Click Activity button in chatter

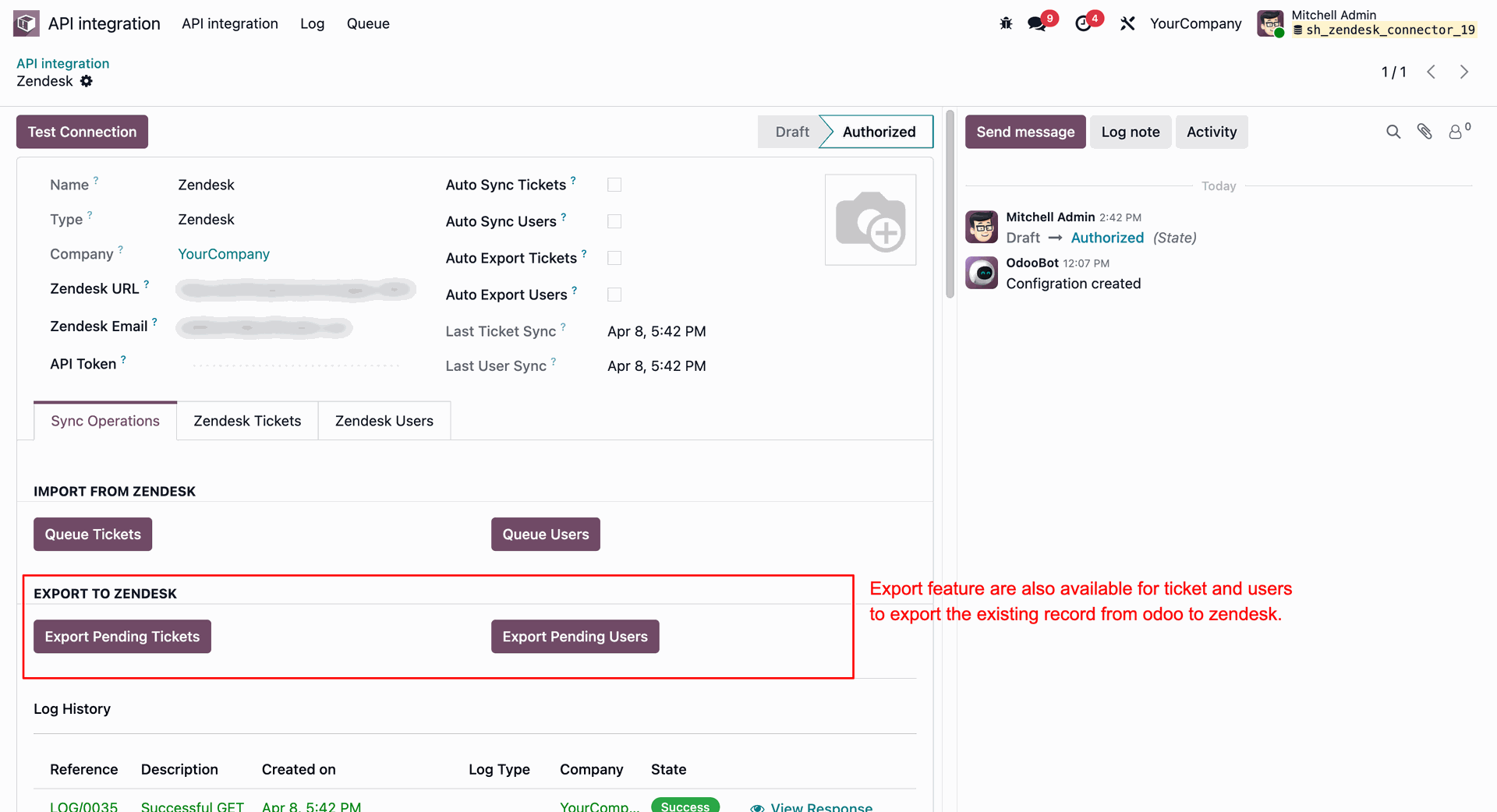(1212, 132)
